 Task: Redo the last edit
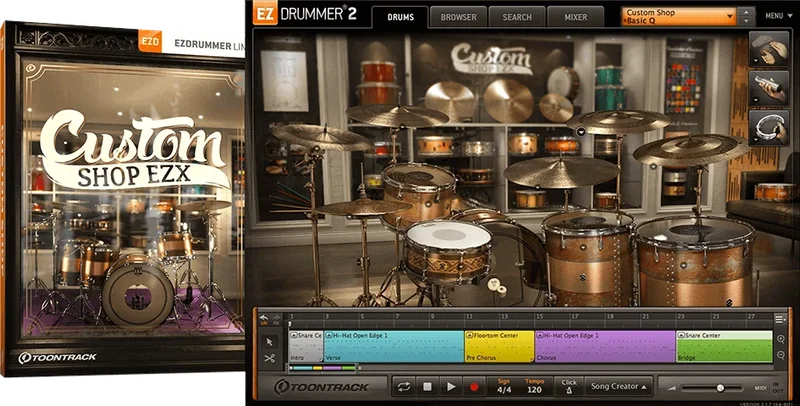pos(277,319)
